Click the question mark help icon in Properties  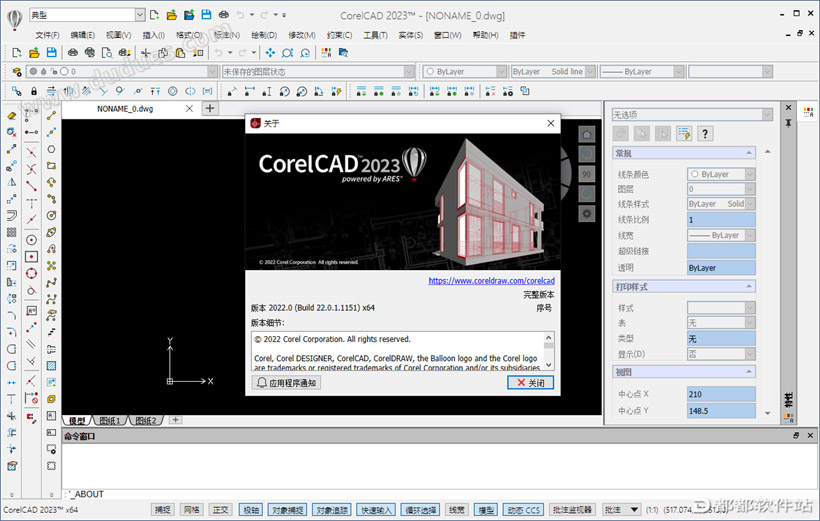[x=705, y=134]
